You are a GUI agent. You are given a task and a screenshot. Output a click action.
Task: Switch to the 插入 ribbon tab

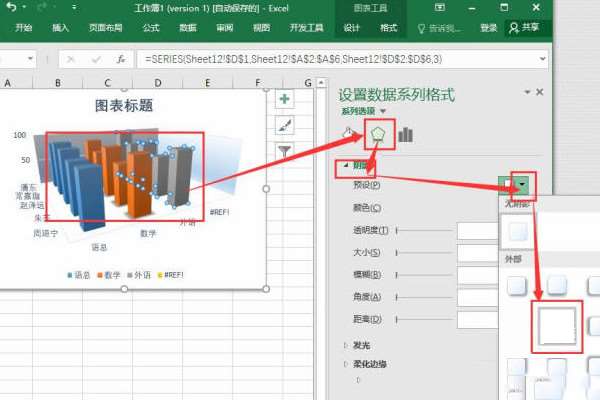click(x=60, y=28)
